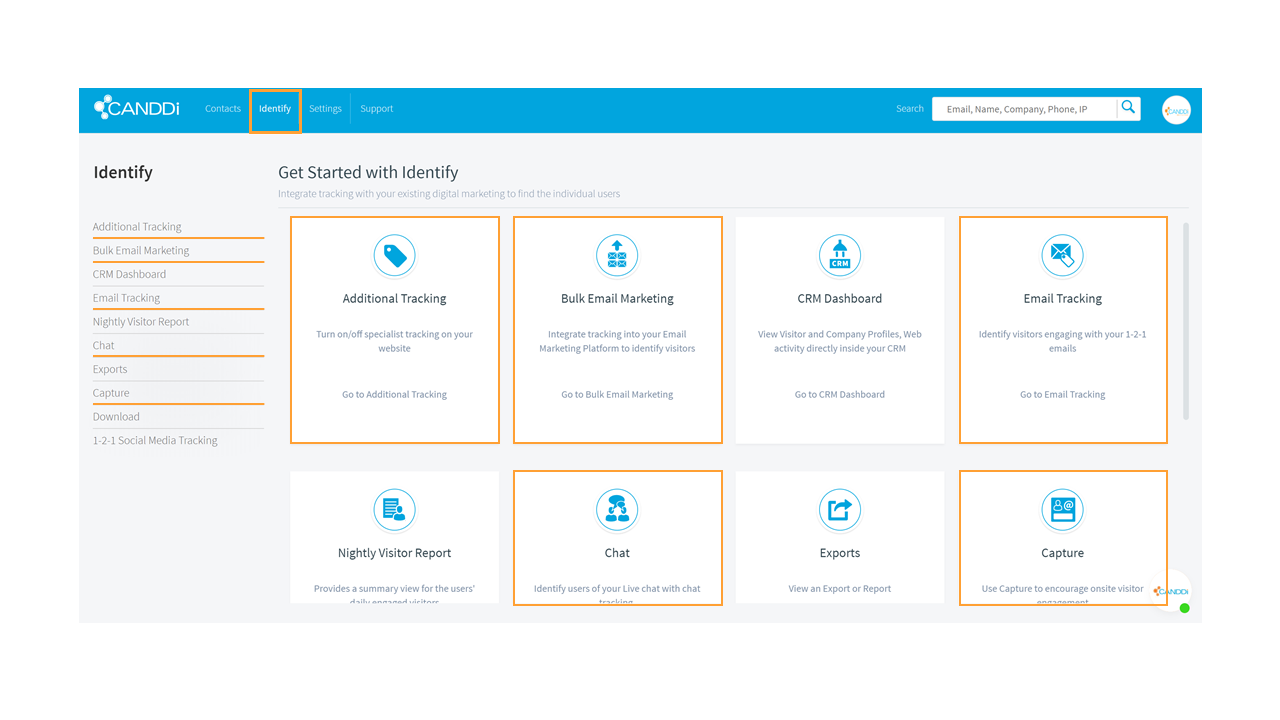Open the Support menu

tap(377, 109)
